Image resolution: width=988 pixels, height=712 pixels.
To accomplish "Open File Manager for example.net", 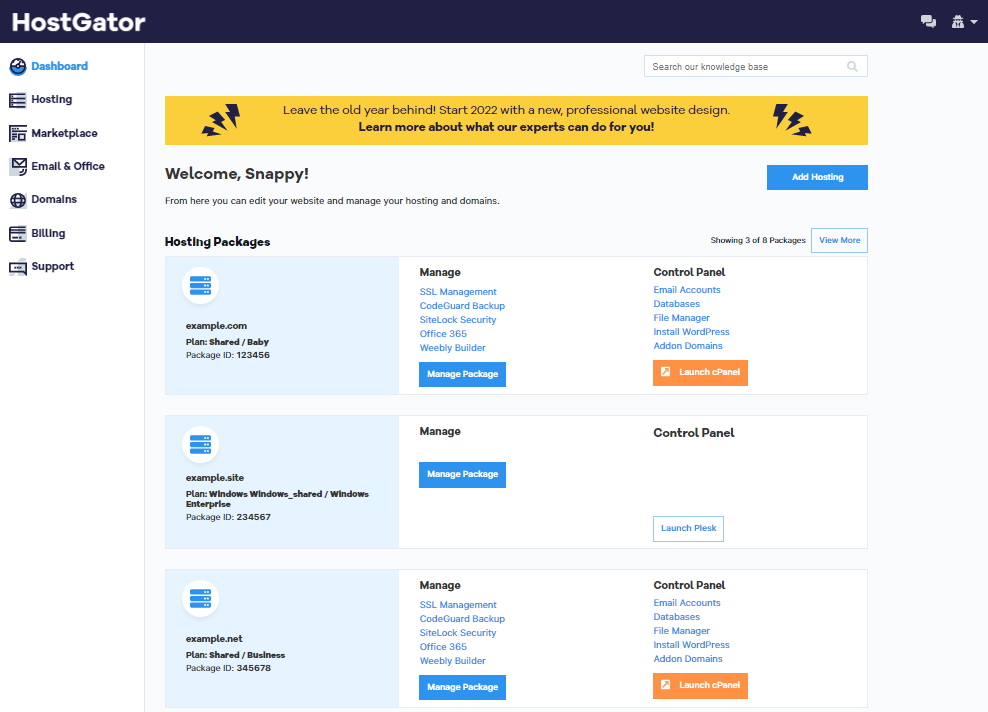I will pos(681,631).
